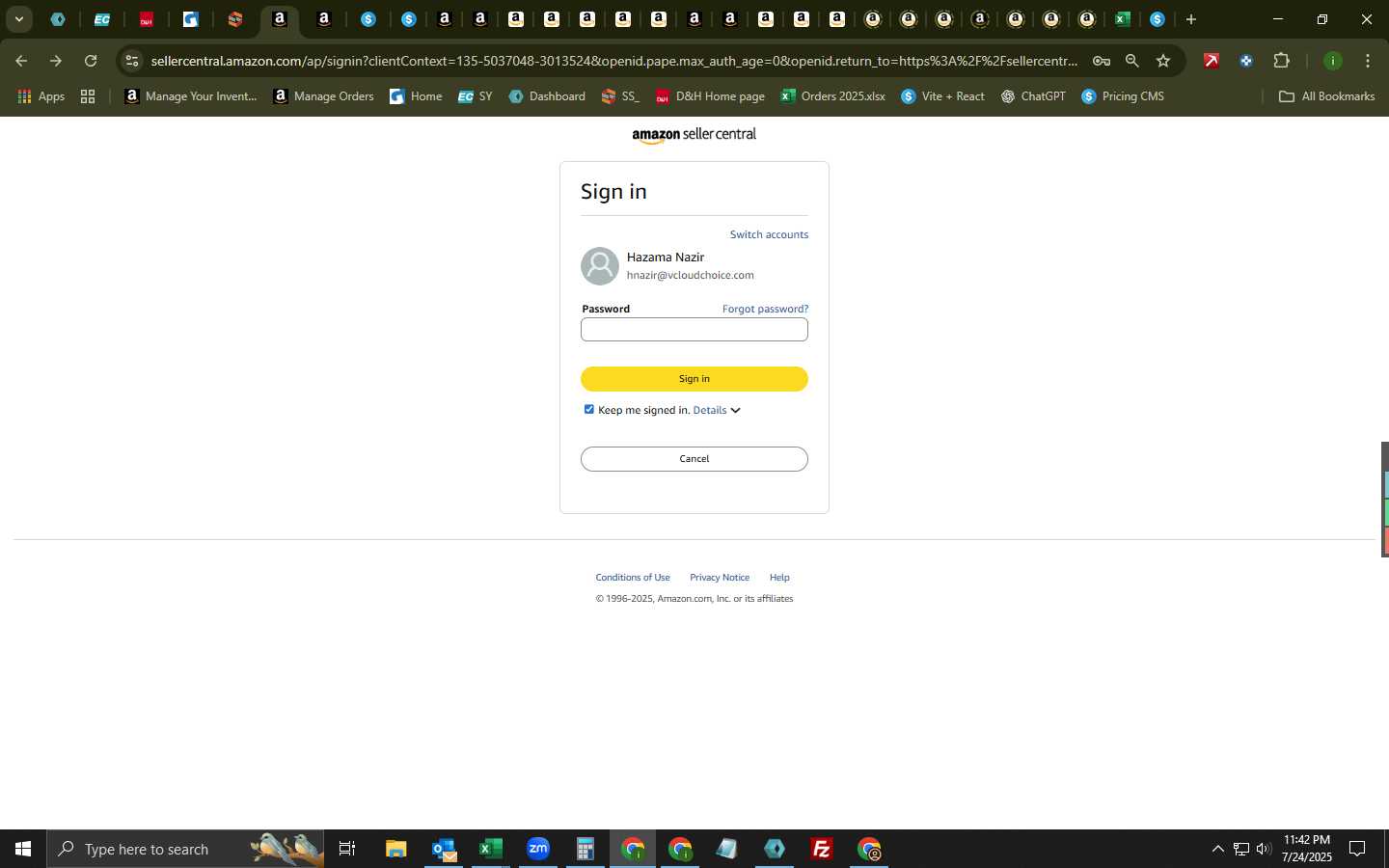Uncheck Keep me signed in checkbox
The image size is (1389, 868).
click(589, 410)
